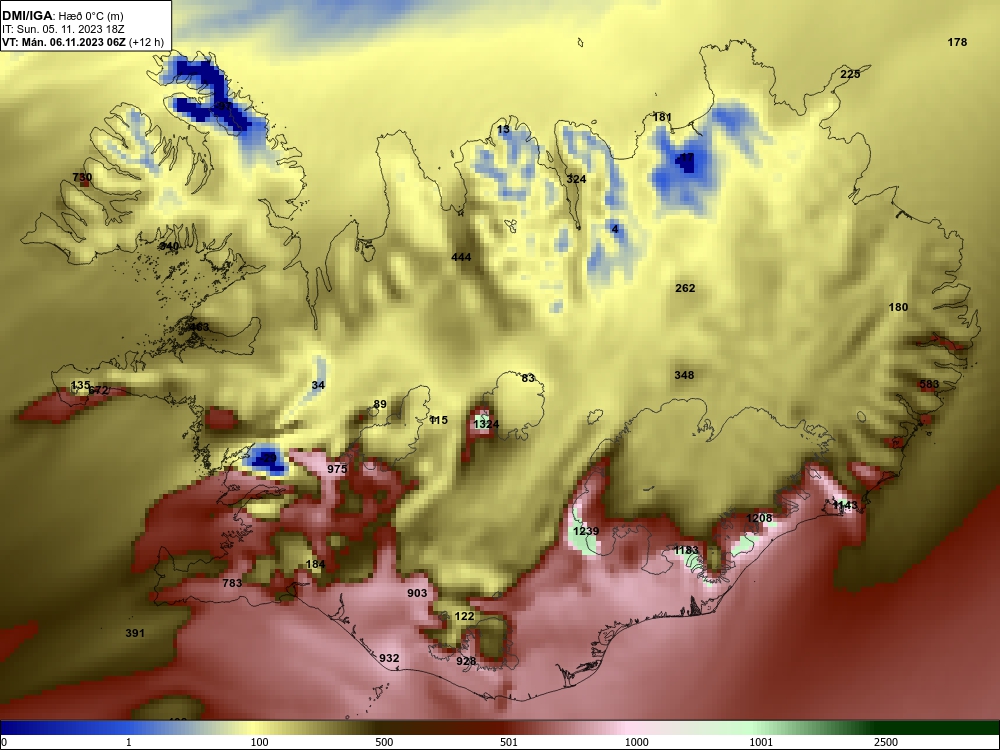
Task: Click the 324 height value
Action: tap(577, 179)
